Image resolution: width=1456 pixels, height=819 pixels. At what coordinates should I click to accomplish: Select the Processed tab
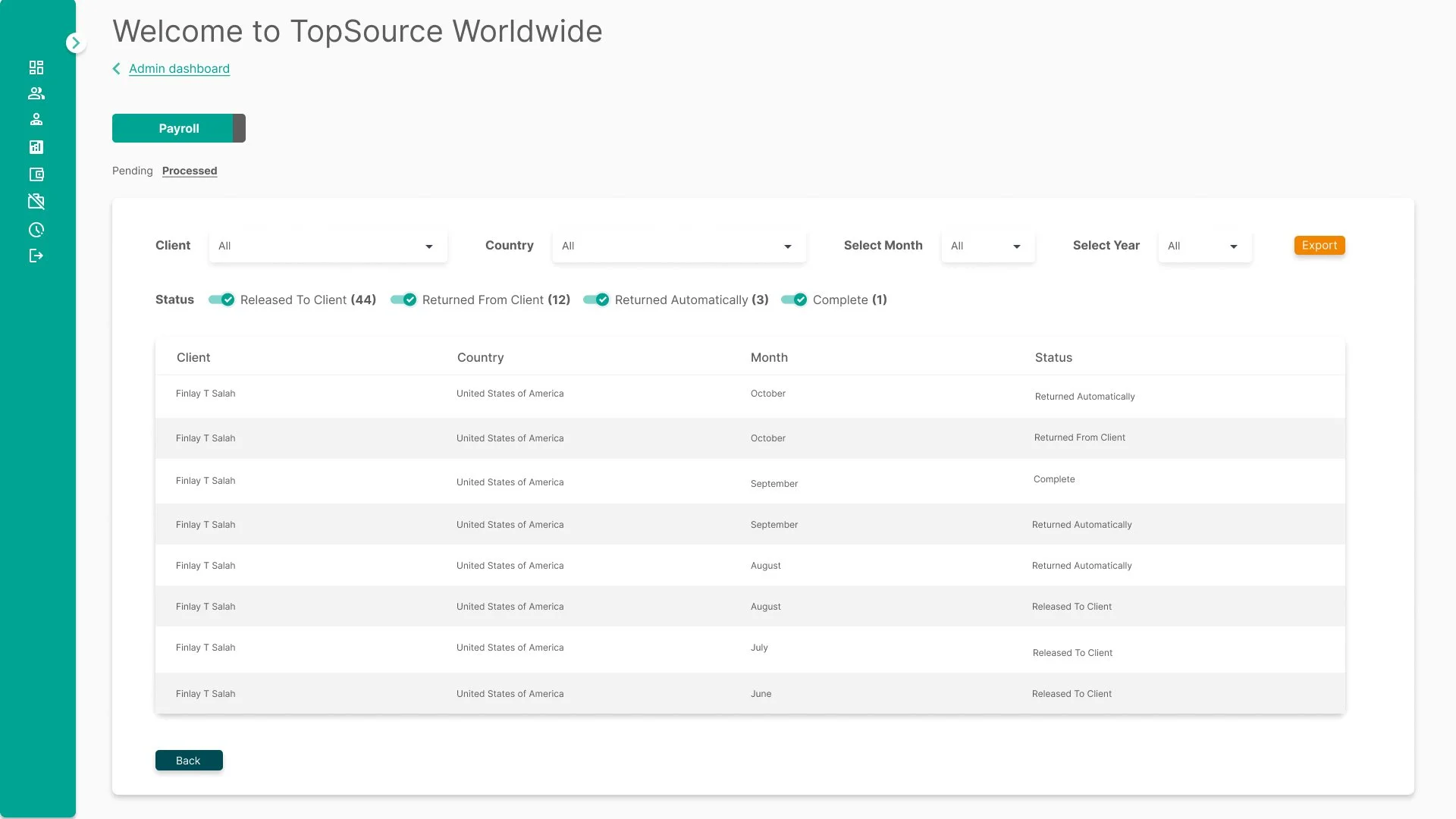[x=190, y=171]
